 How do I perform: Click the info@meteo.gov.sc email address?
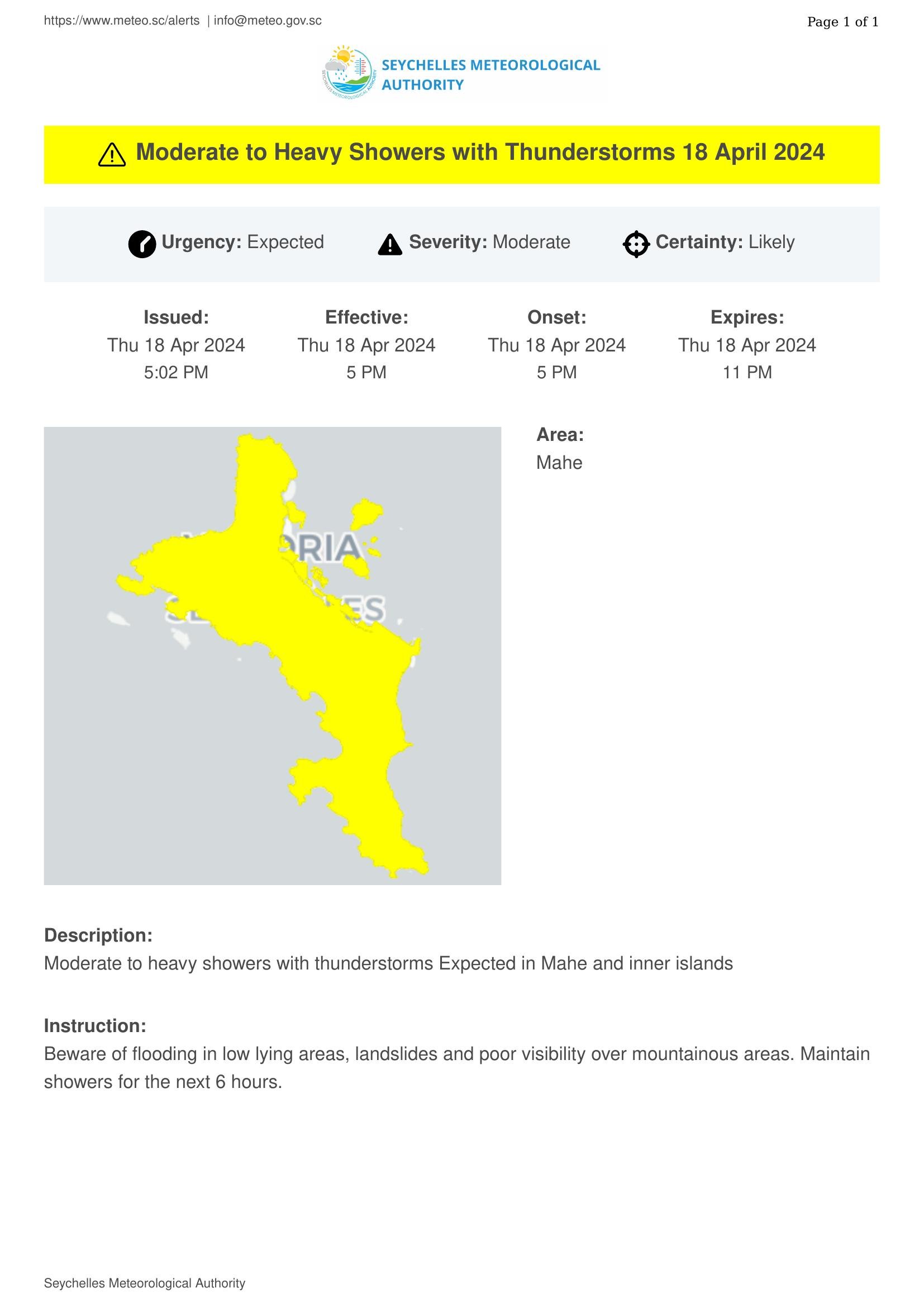[x=268, y=21]
